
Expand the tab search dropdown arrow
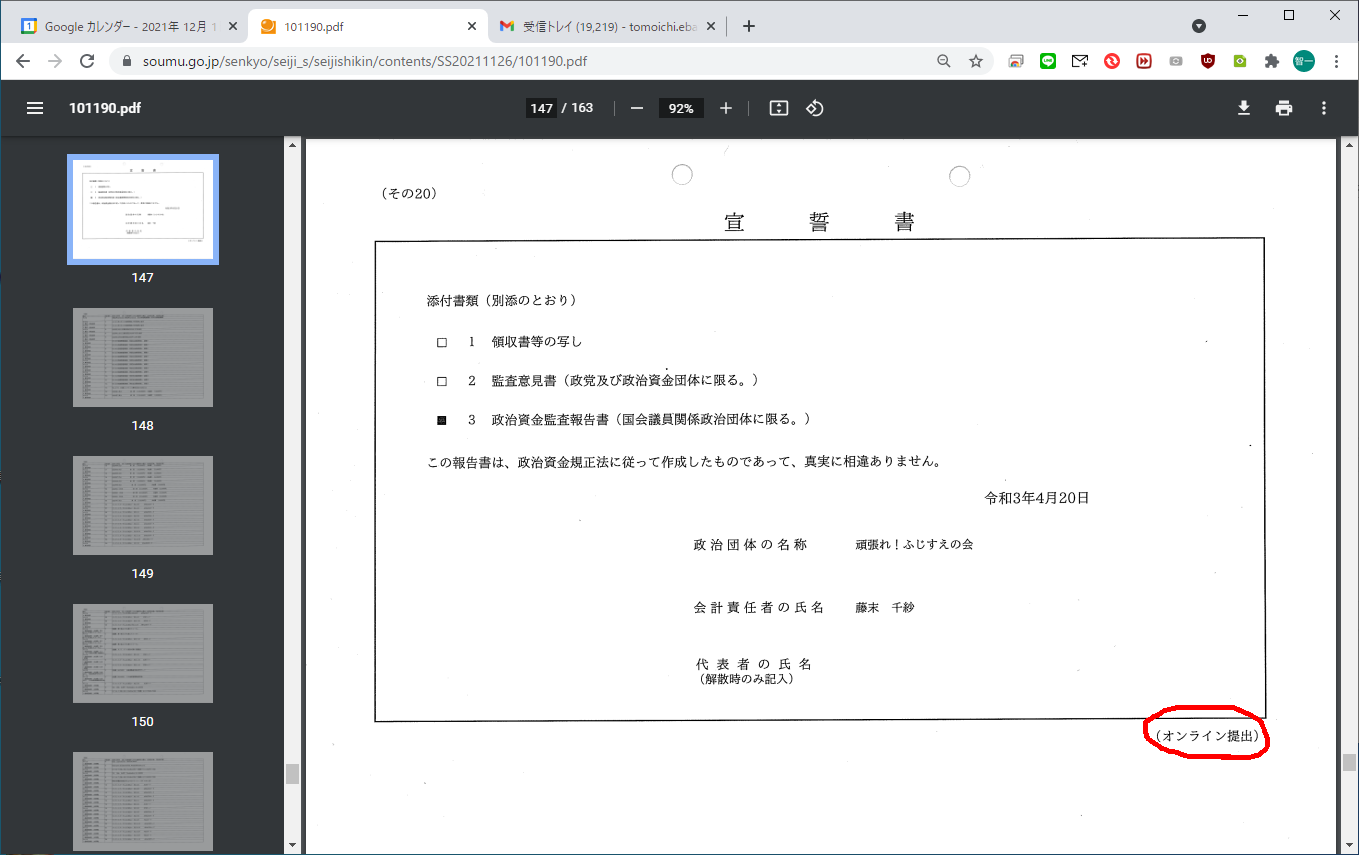[x=1199, y=26]
